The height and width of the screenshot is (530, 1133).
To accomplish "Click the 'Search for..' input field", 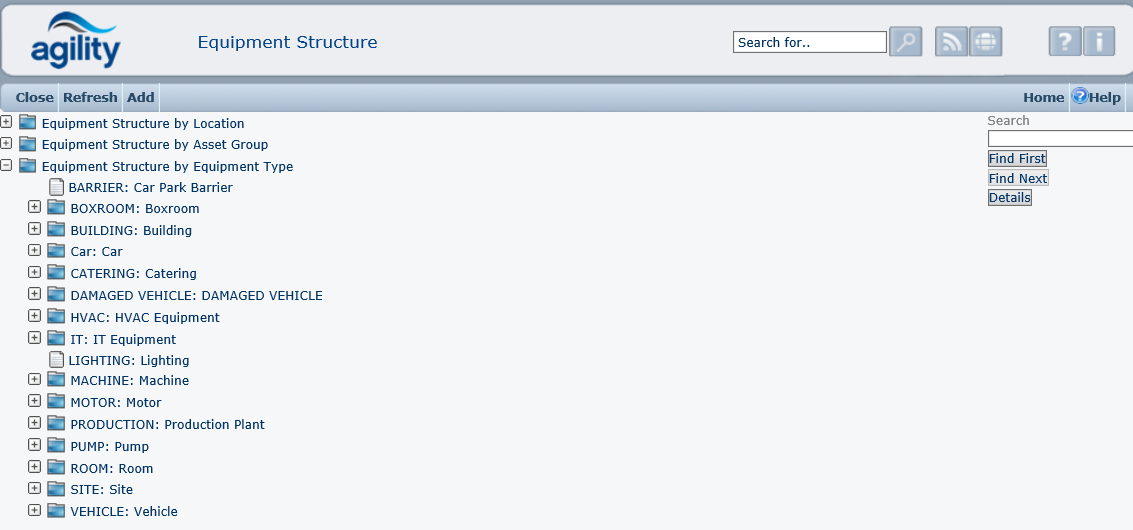I will pos(809,42).
